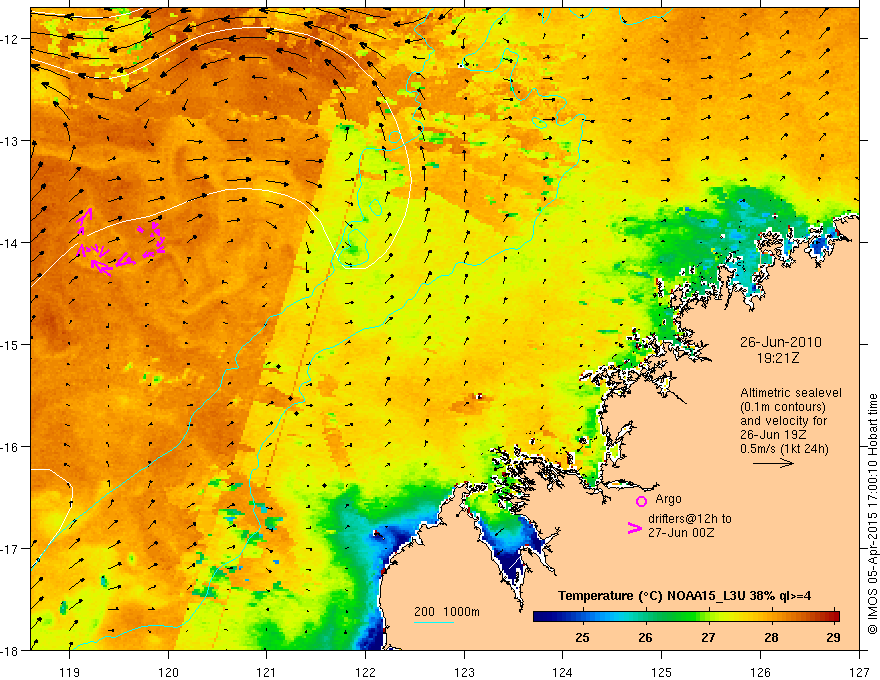Click the cyan 200 1000m isobath legend line
This screenshot has height=680, width=880.
434,622
